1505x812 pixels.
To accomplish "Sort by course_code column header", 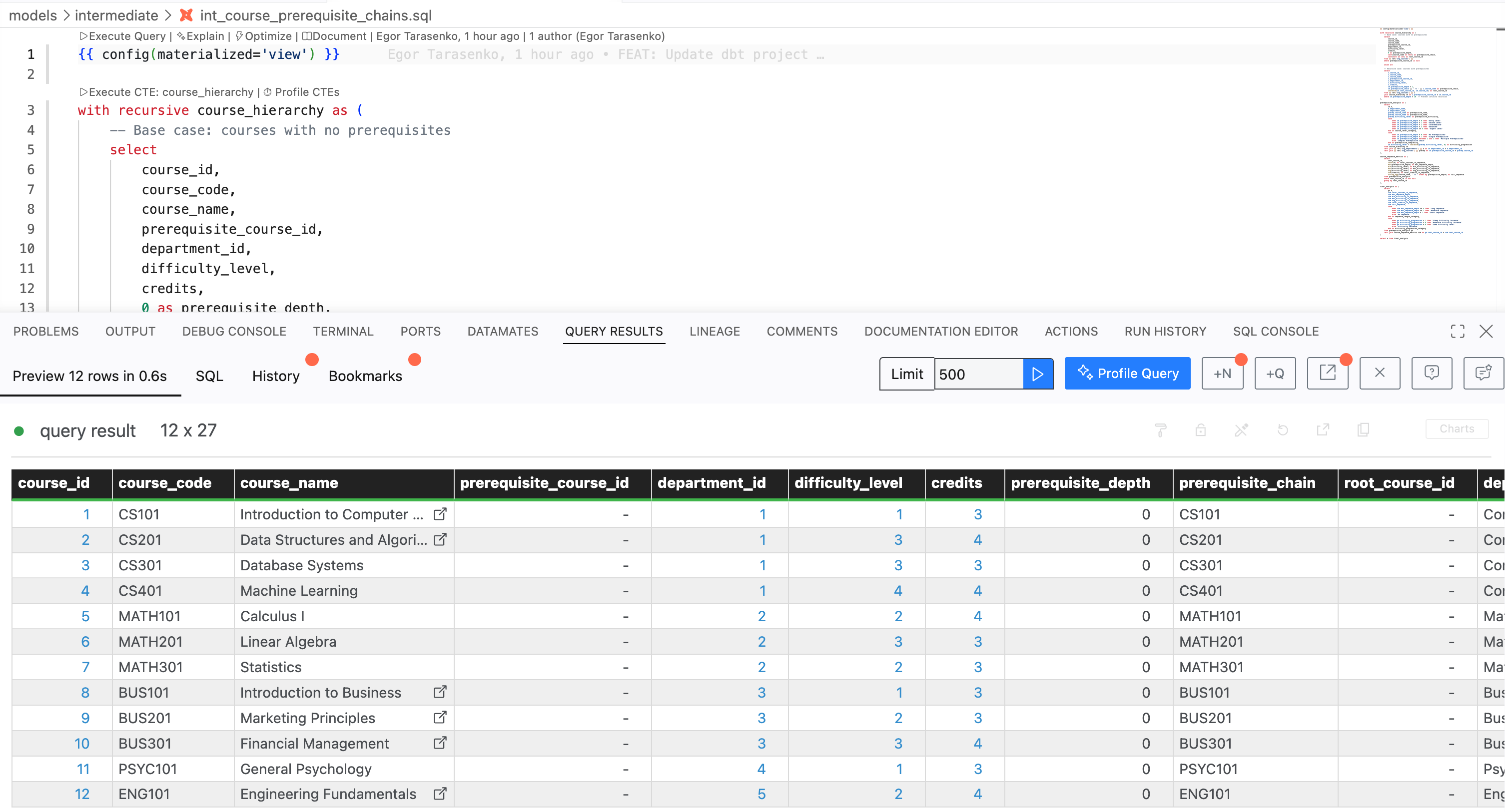I will pos(173,483).
